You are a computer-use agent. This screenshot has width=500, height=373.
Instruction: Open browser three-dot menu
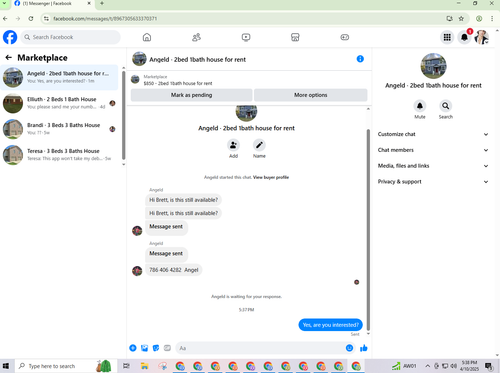coord(492,19)
